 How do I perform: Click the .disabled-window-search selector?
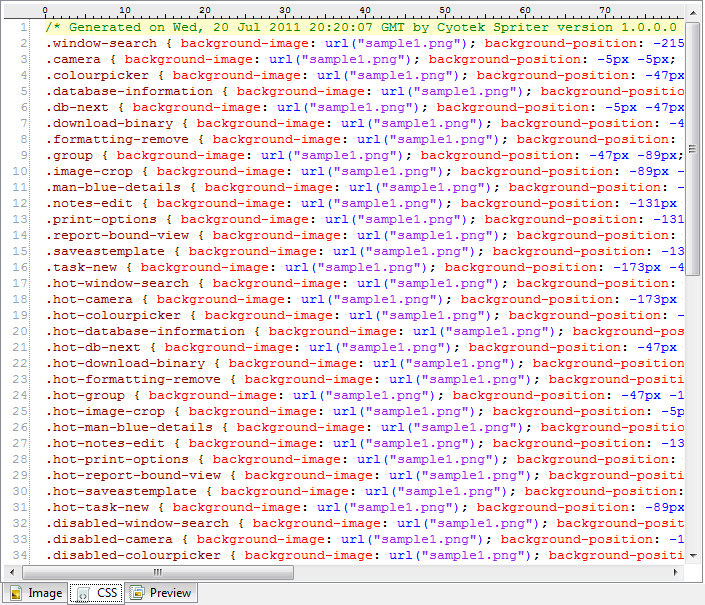coord(137,524)
